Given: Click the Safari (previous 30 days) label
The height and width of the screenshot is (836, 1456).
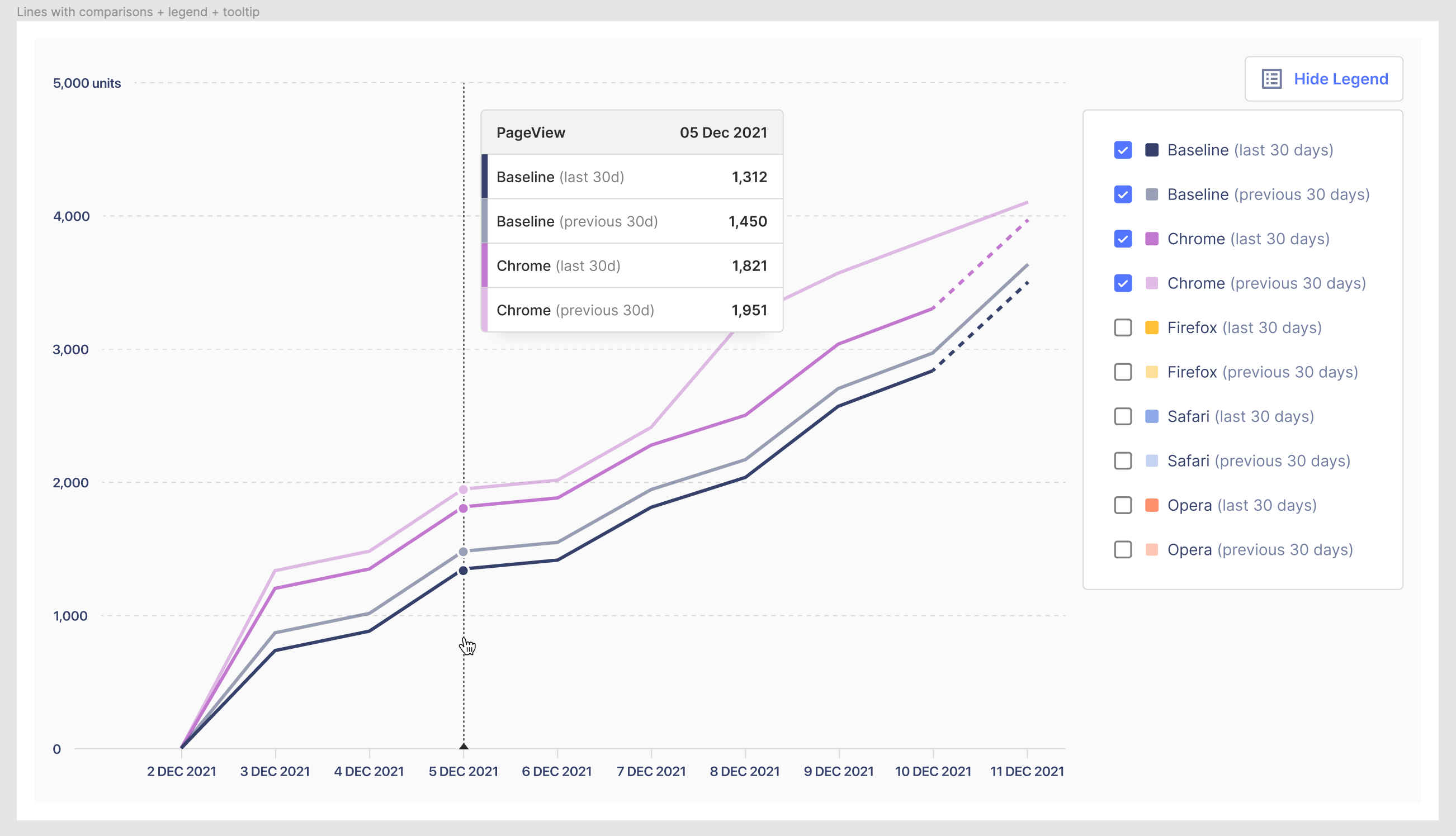Looking at the screenshot, I should tap(1258, 461).
